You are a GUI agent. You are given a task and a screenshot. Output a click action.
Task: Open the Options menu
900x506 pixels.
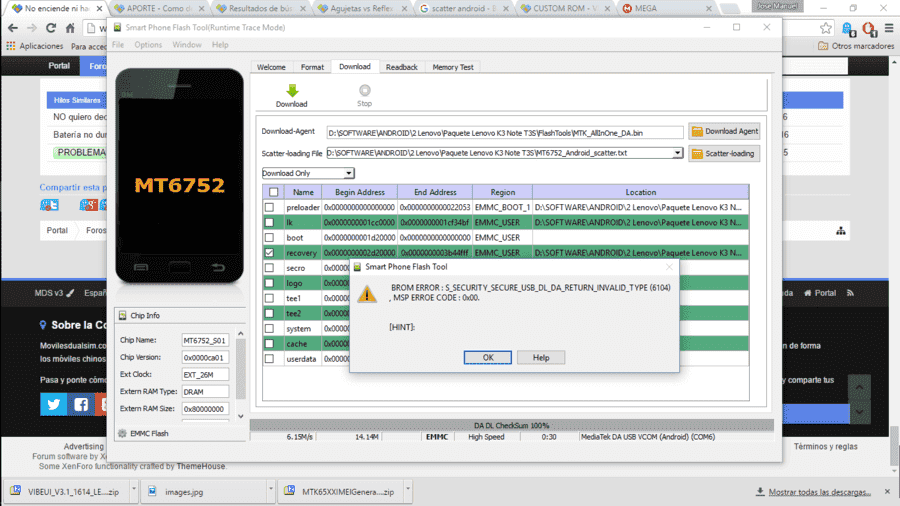(x=148, y=45)
